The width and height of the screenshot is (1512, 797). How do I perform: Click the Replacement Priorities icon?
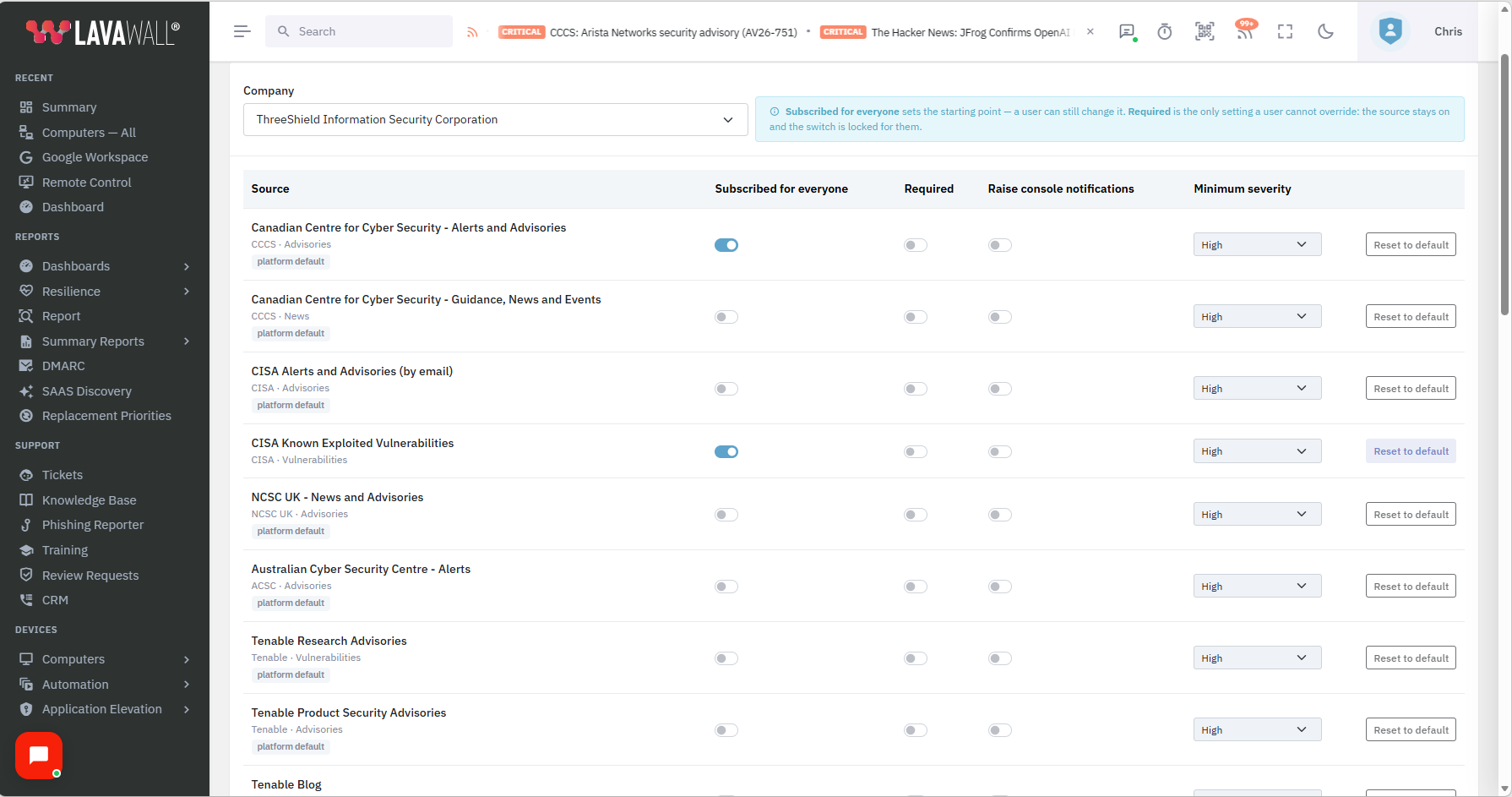pyautogui.click(x=26, y=416)
